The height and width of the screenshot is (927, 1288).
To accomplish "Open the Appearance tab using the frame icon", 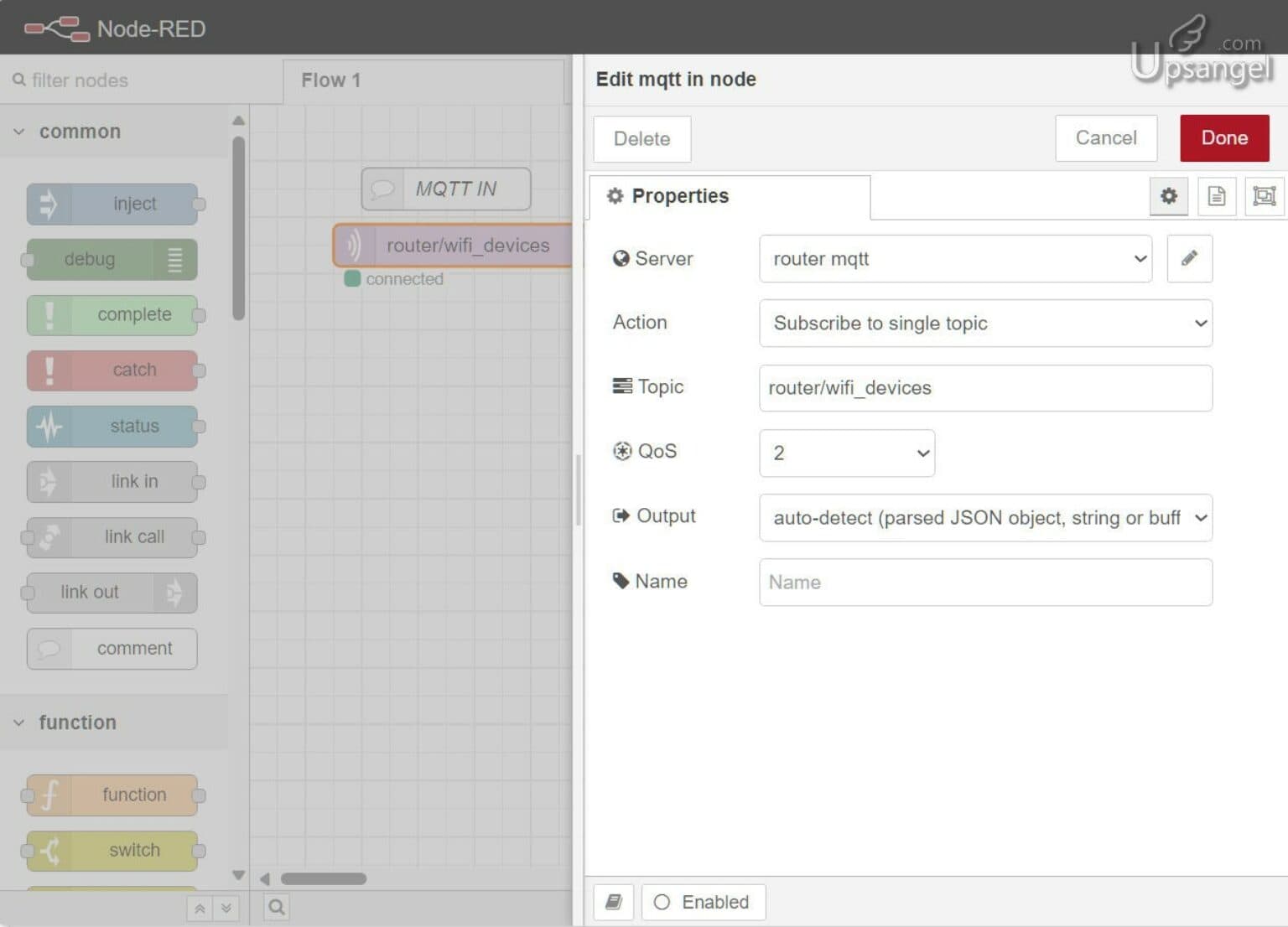I will (1265, 196).
